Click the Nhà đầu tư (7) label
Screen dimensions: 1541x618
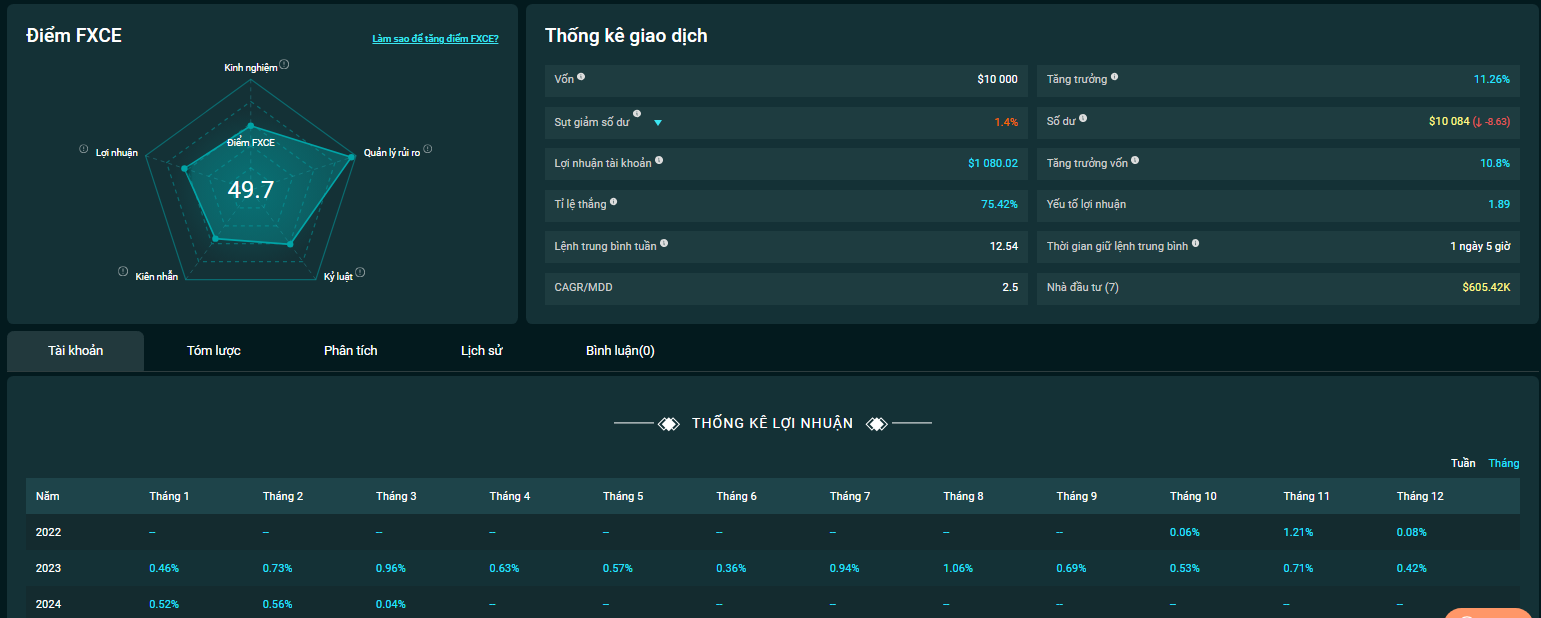[1083, 288]
